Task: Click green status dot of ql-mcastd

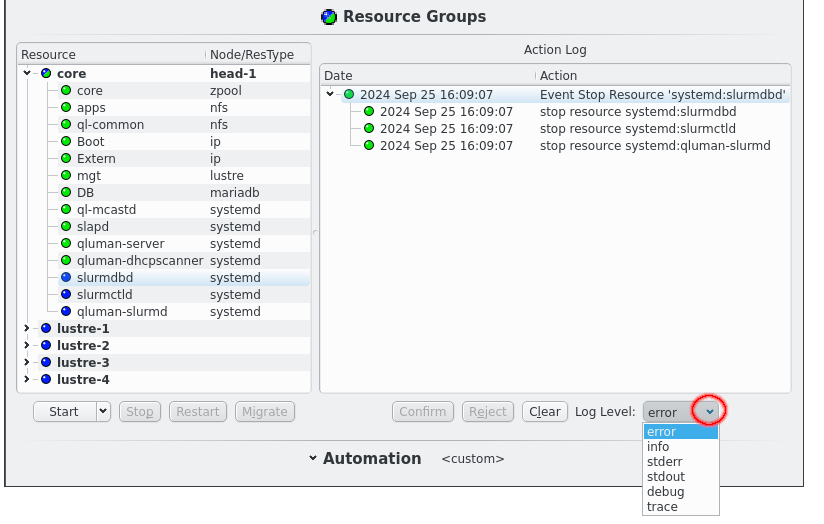Action: [66, 209]
